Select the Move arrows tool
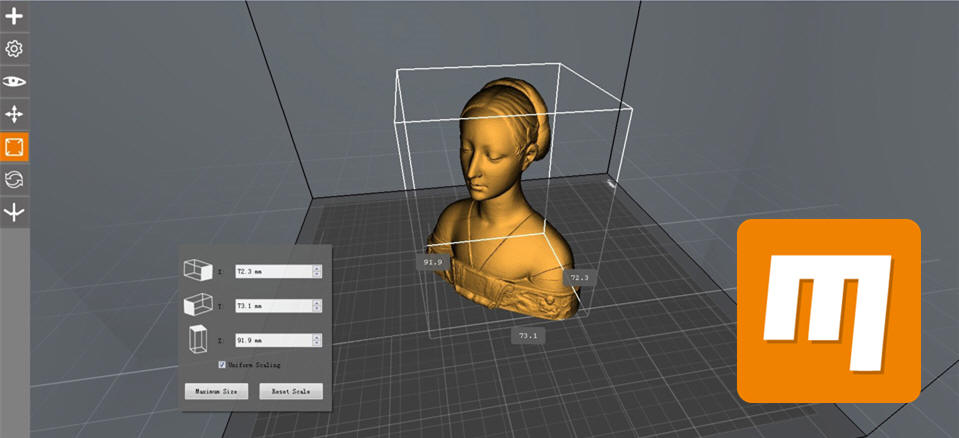This screenshot has height=438, width=959. point(14,114)
